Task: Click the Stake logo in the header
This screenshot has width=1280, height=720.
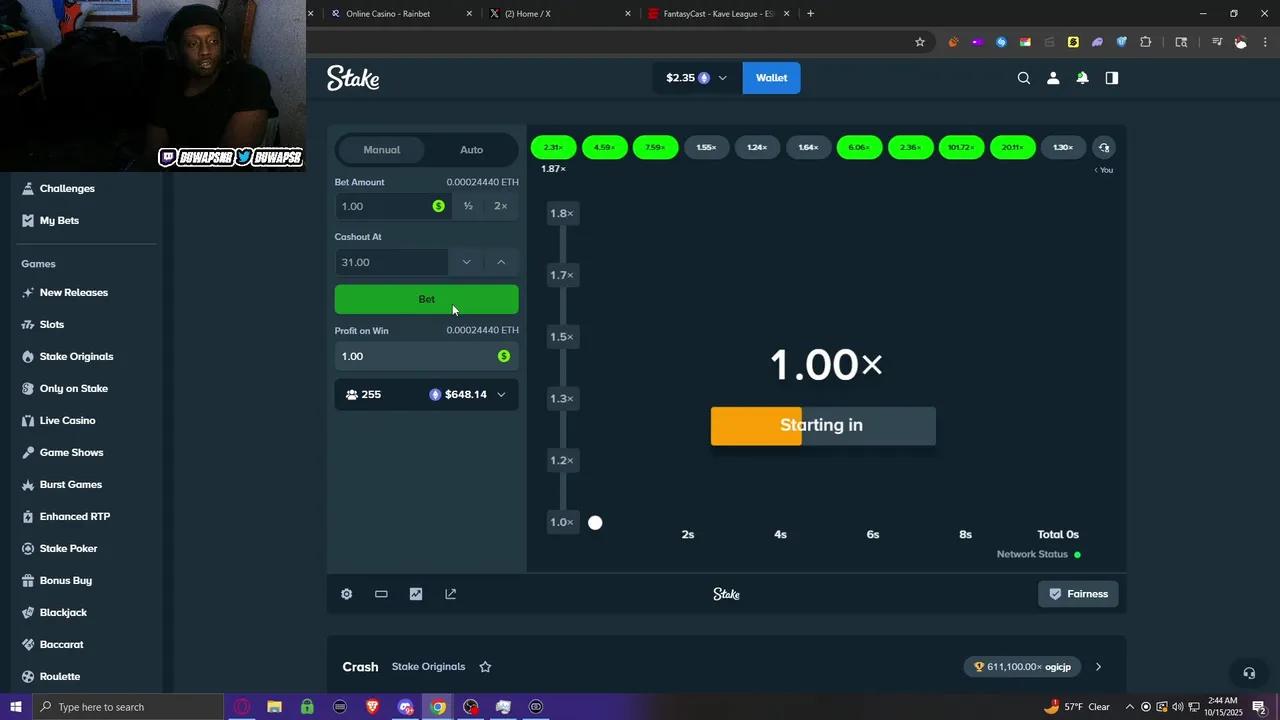Action: [x=353, y=78]
